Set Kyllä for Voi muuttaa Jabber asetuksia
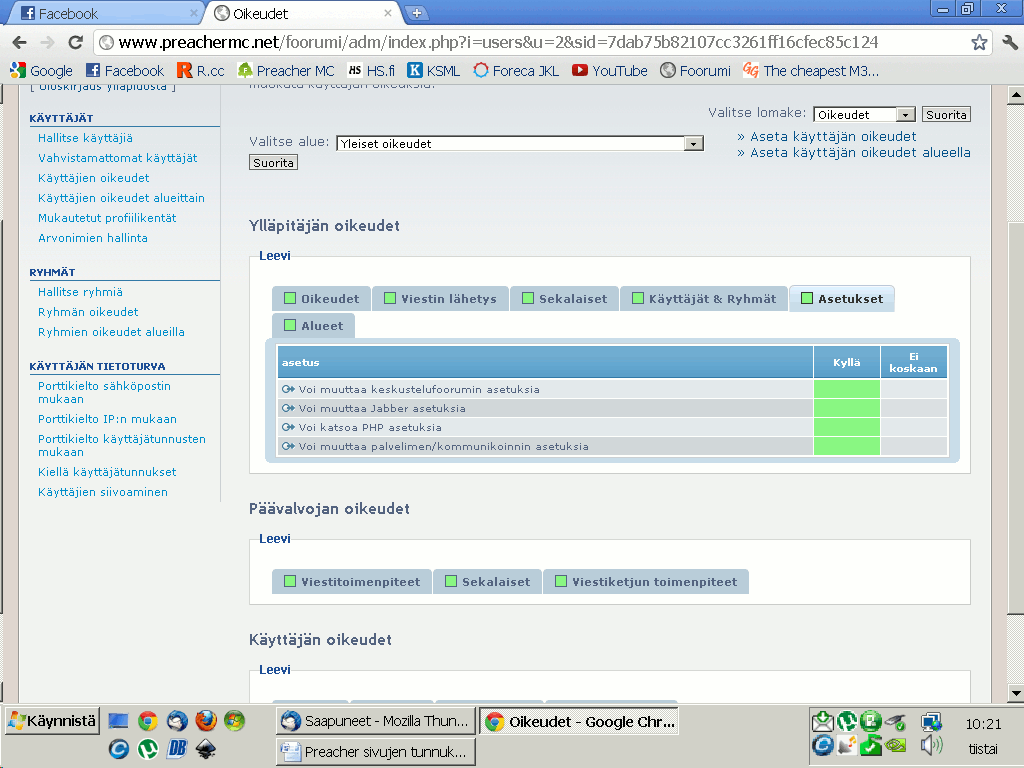Viewport: 1024px width, 768px height. click(846, 408)
